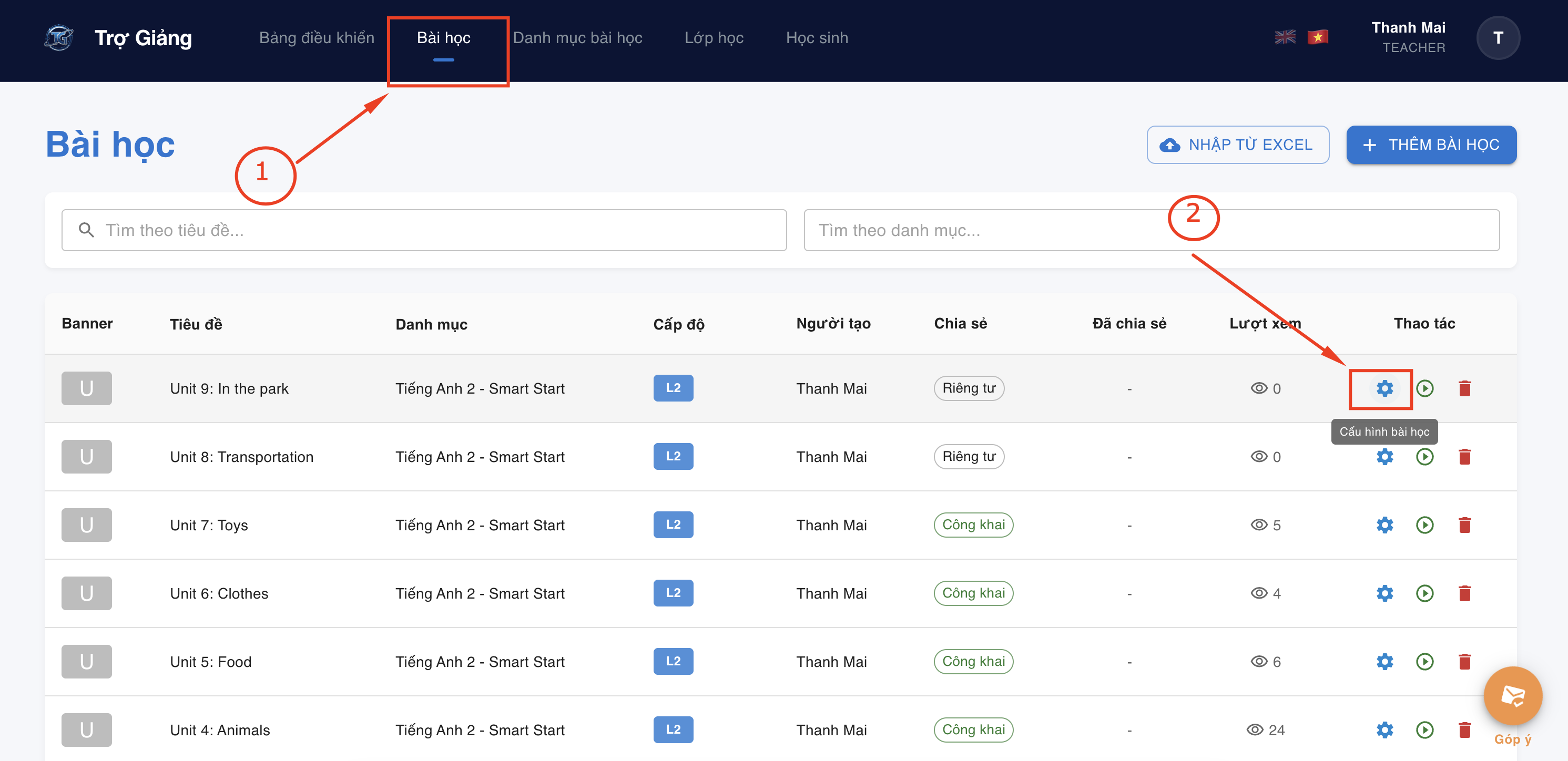Click the Thanh Mai TEACHER profile name
Screen dimensions: 1568x761
[x=1409, y=37]
